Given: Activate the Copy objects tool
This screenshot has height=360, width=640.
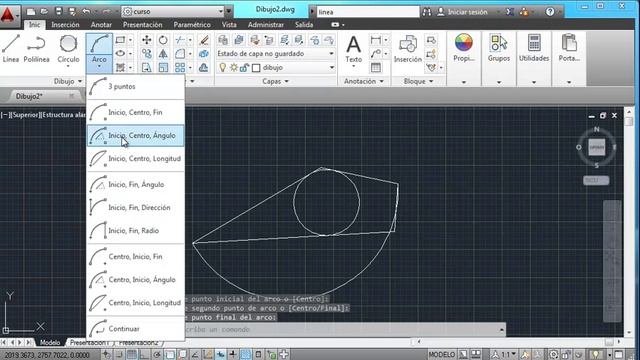Looking at the screenshot, I should click(147, 53).
